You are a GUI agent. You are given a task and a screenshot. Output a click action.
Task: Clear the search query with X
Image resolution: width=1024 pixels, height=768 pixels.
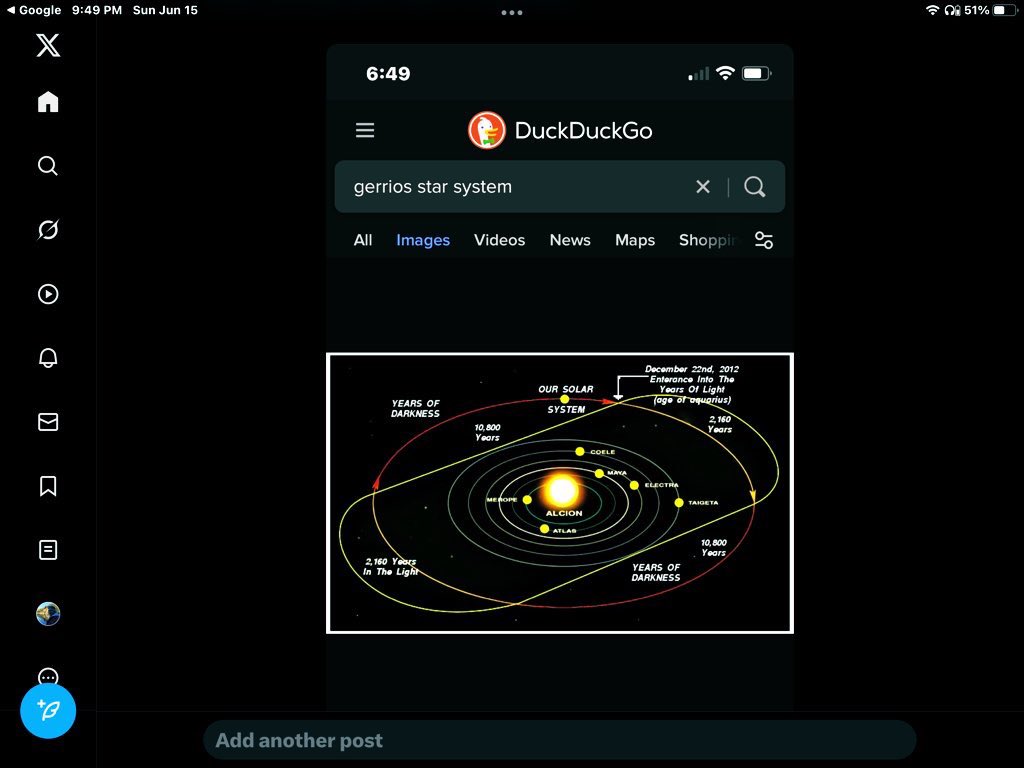click(703, 187)
